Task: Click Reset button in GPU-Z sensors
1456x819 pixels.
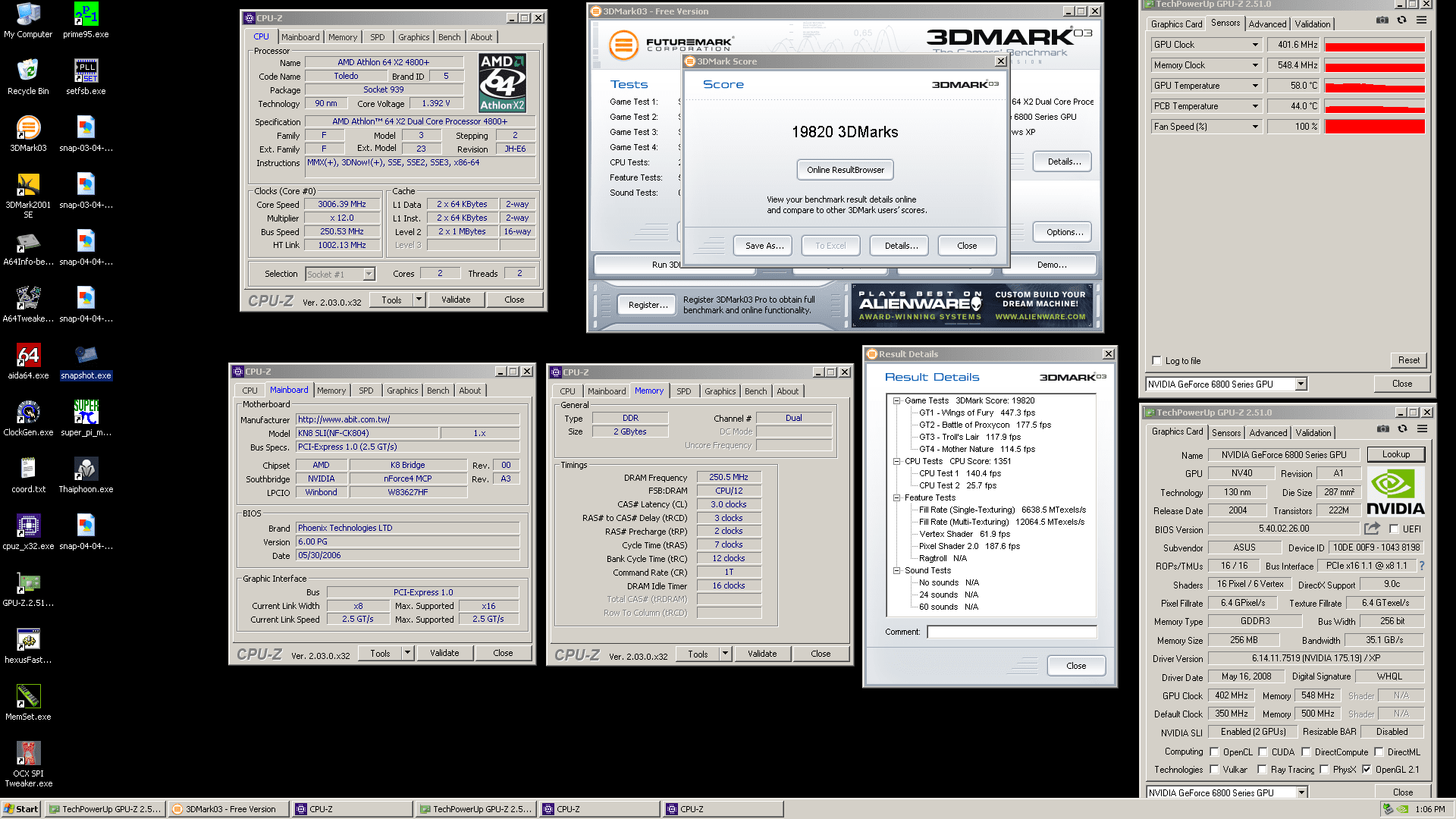Action: [1409, 360]
